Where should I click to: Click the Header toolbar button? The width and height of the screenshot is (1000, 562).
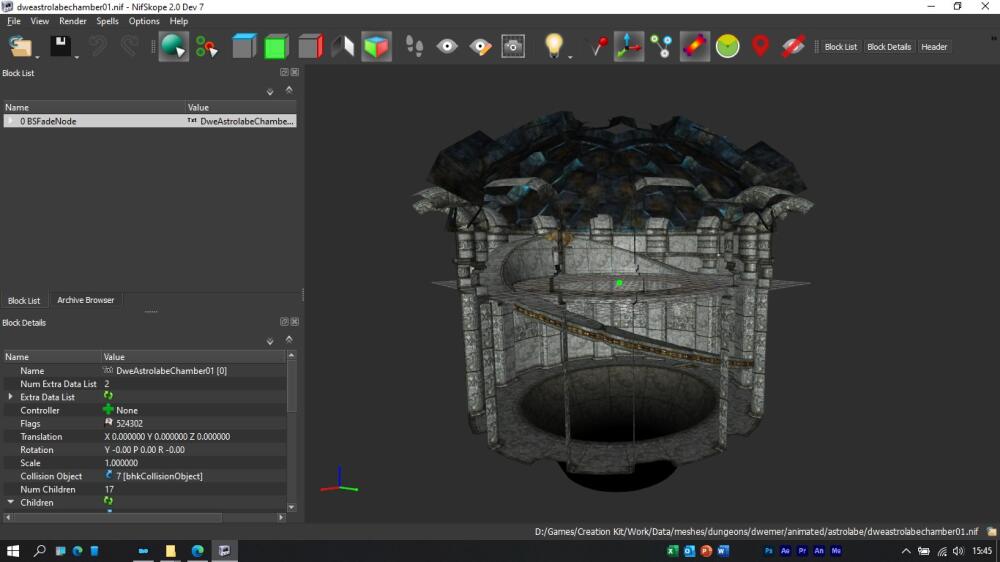[934, 47]
